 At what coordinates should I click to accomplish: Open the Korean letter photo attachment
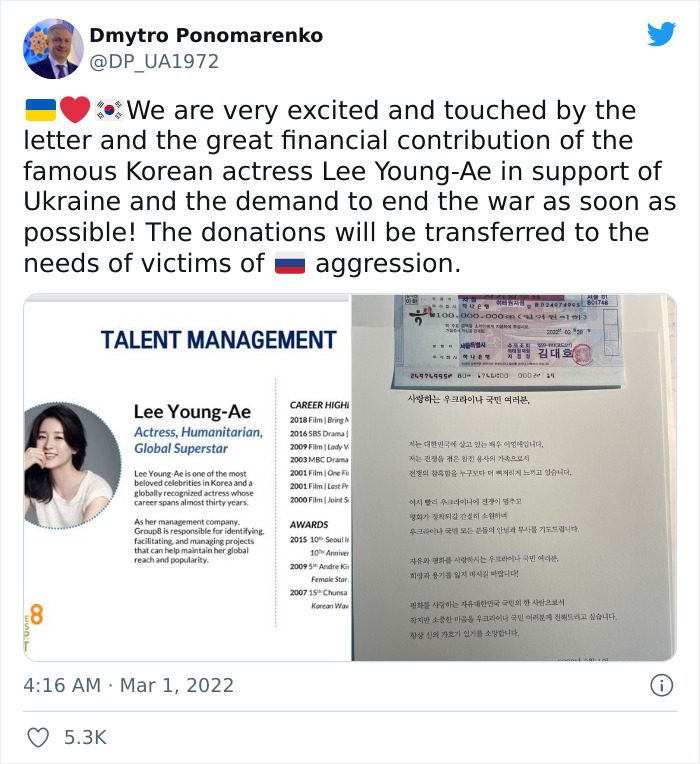[514, 478]
